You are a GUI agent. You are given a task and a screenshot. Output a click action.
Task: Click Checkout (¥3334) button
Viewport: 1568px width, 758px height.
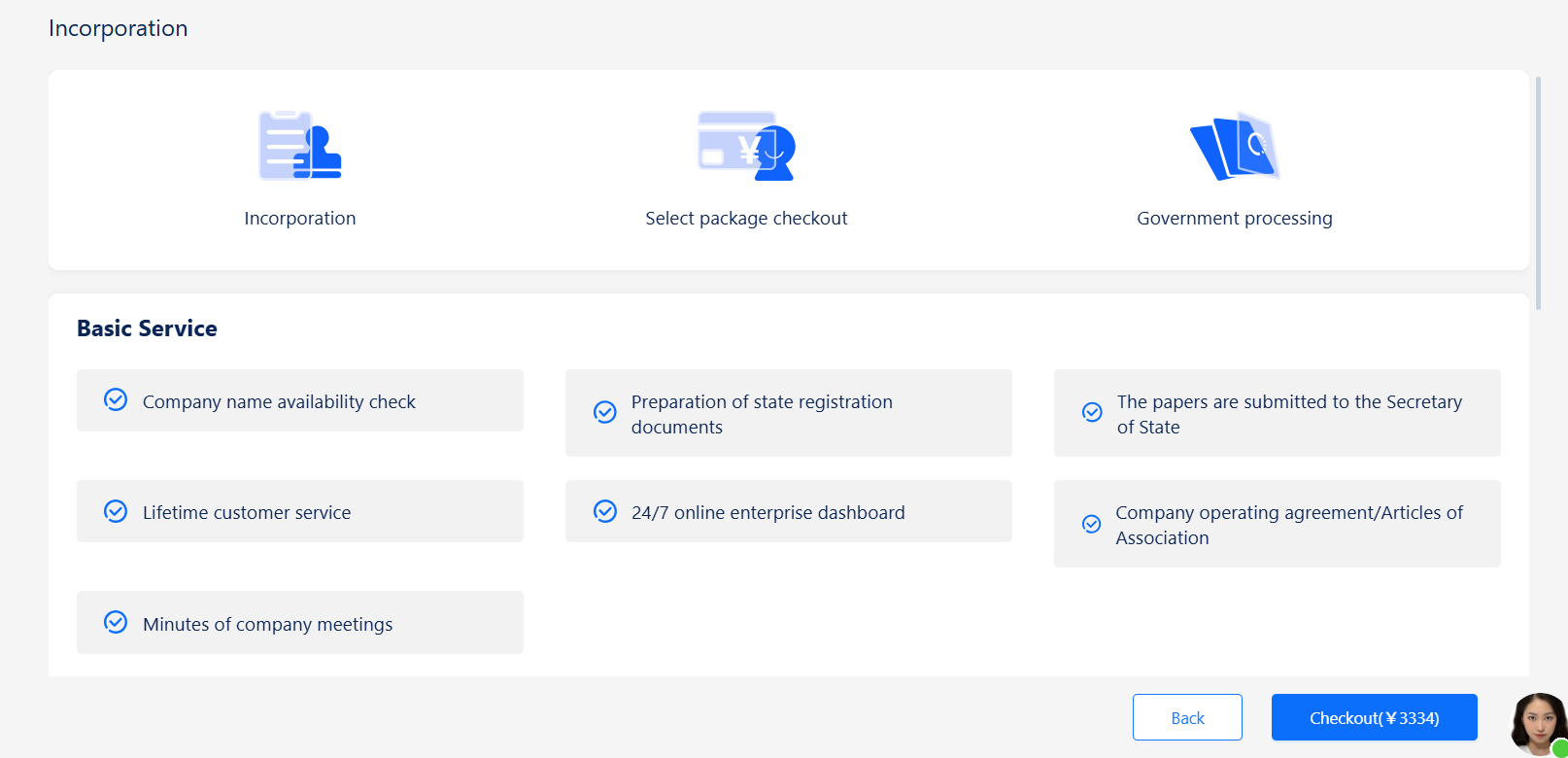click(x=1374, y=717)
